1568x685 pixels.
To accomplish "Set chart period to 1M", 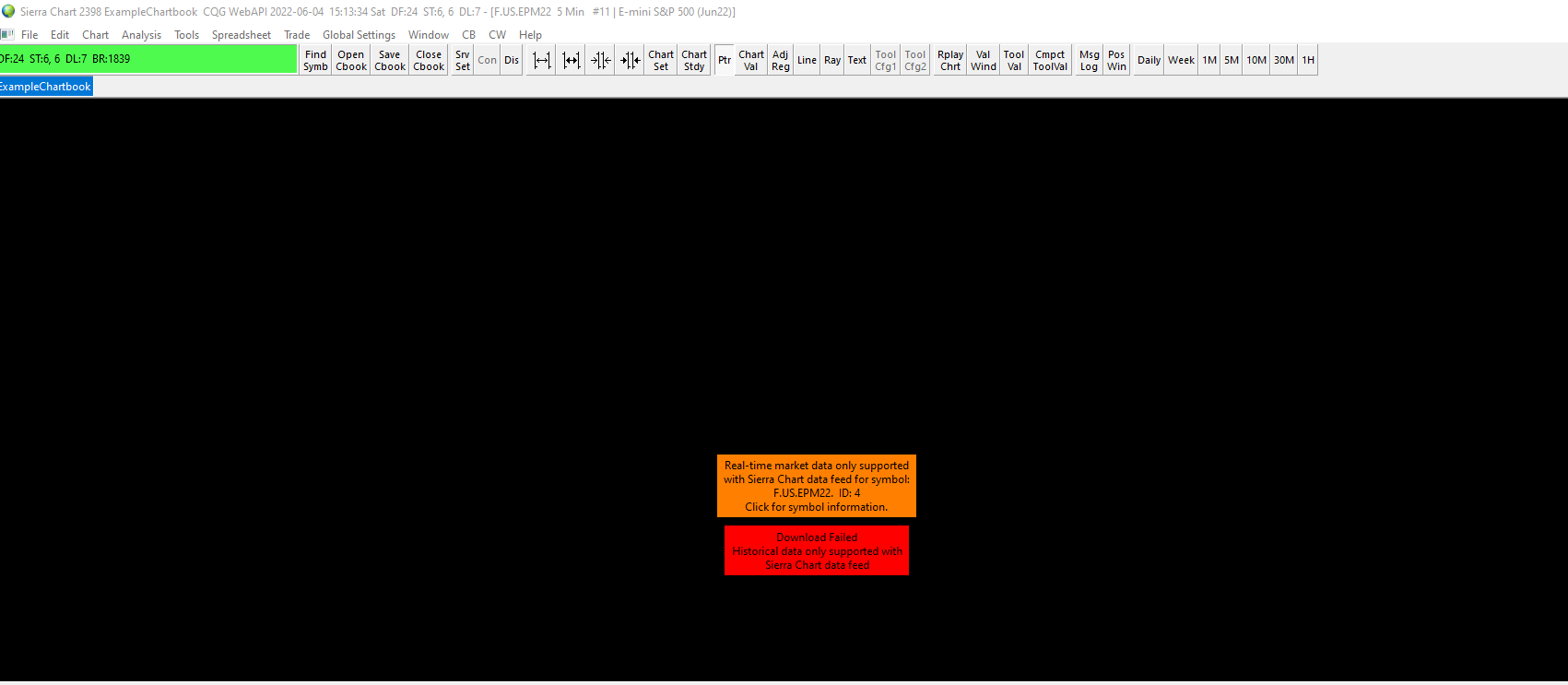I will coord(1209,60).
